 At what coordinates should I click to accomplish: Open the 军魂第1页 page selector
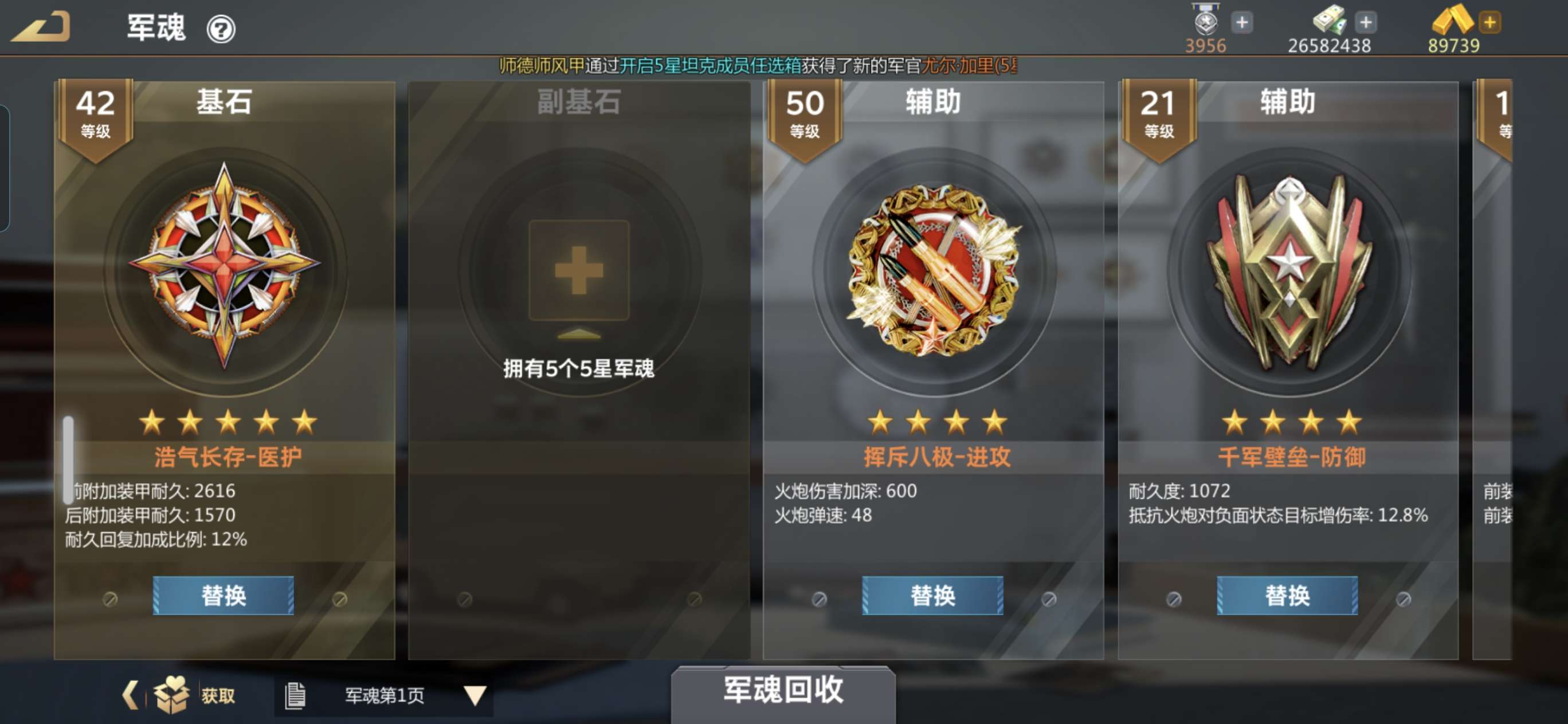pos(385,695)
